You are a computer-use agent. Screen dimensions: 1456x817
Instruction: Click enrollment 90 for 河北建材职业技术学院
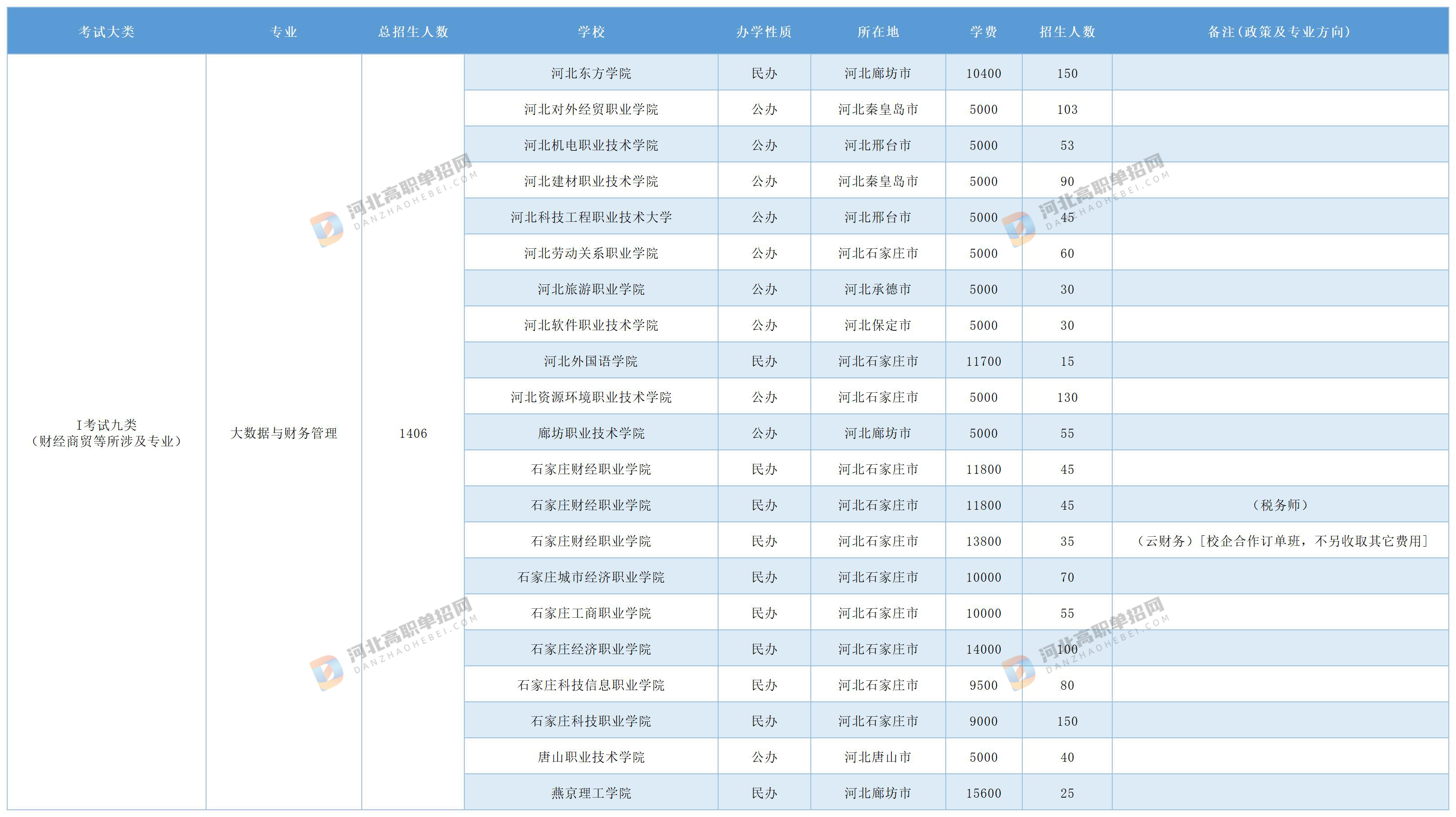tap(1067, 181)
